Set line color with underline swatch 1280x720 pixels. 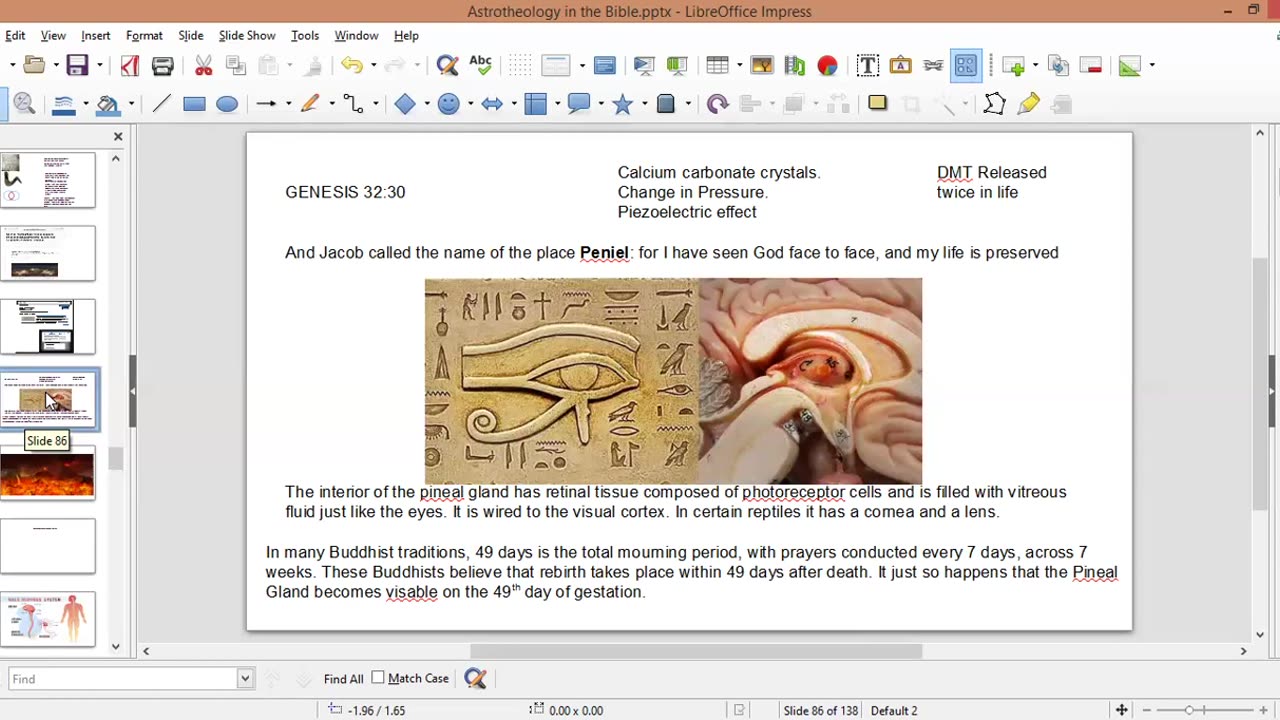point(64,104)
